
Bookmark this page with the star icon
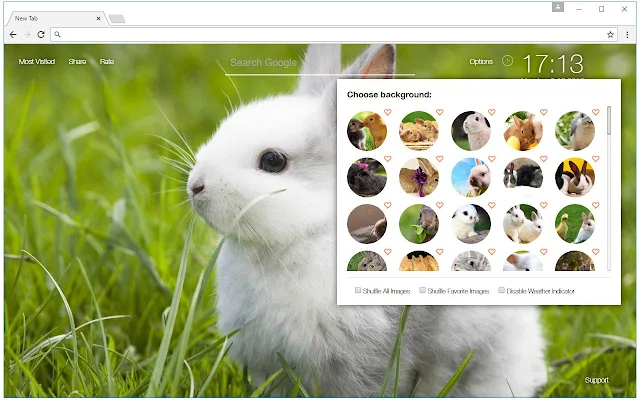coord(610,35)
